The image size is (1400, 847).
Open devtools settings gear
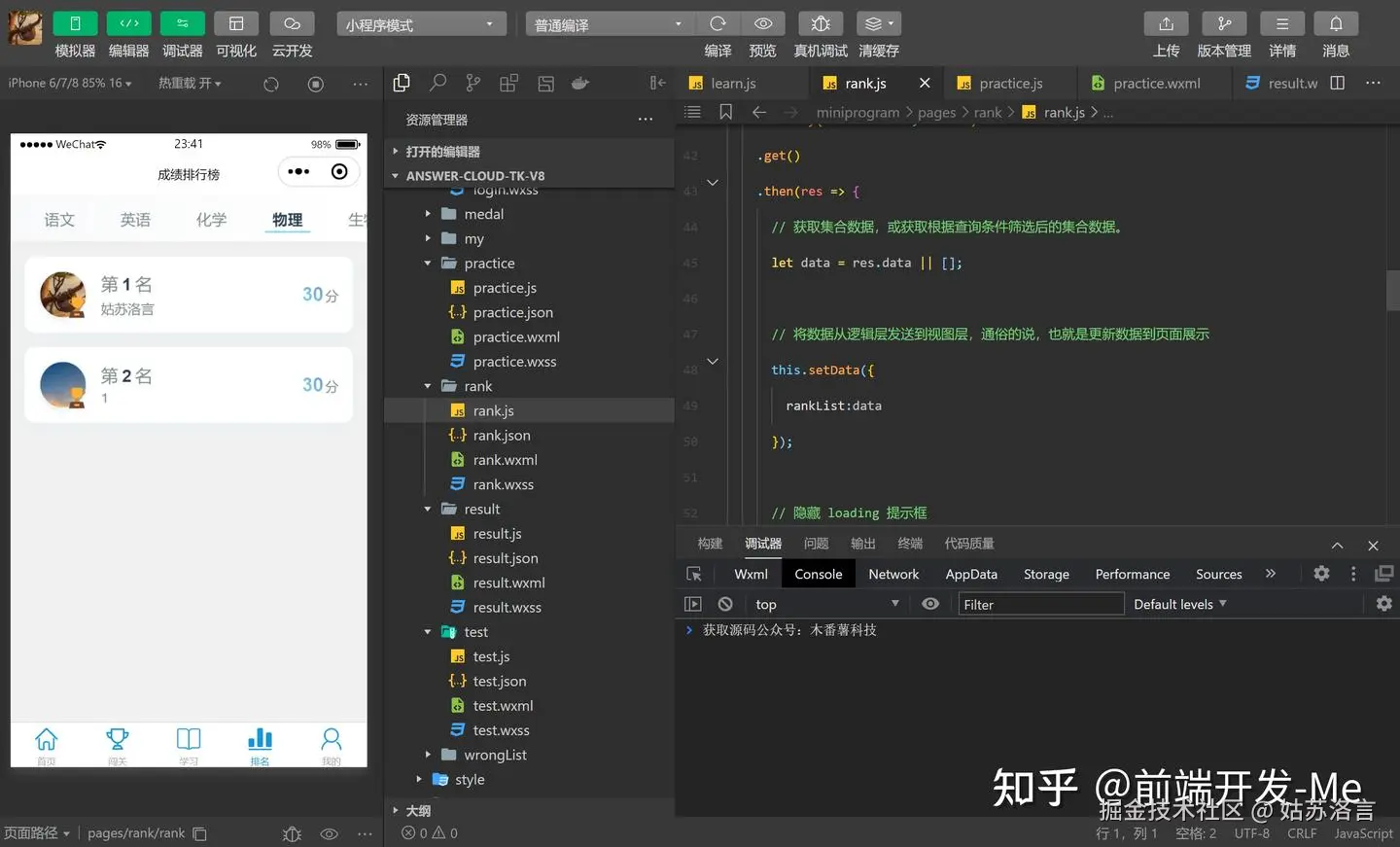click(x=1321, y=574)
